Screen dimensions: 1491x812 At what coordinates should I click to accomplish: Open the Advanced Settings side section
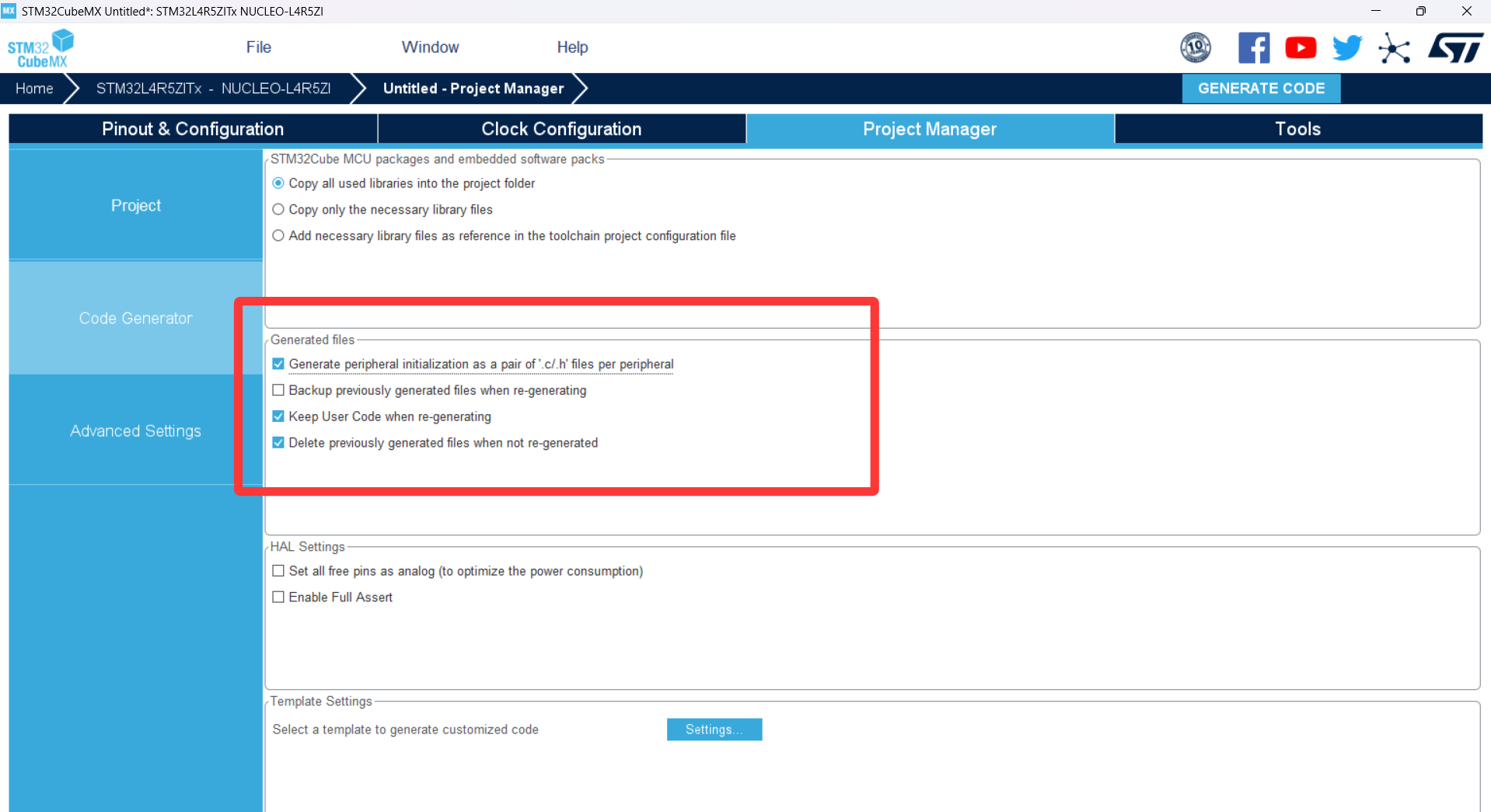(x=136, y=430)
